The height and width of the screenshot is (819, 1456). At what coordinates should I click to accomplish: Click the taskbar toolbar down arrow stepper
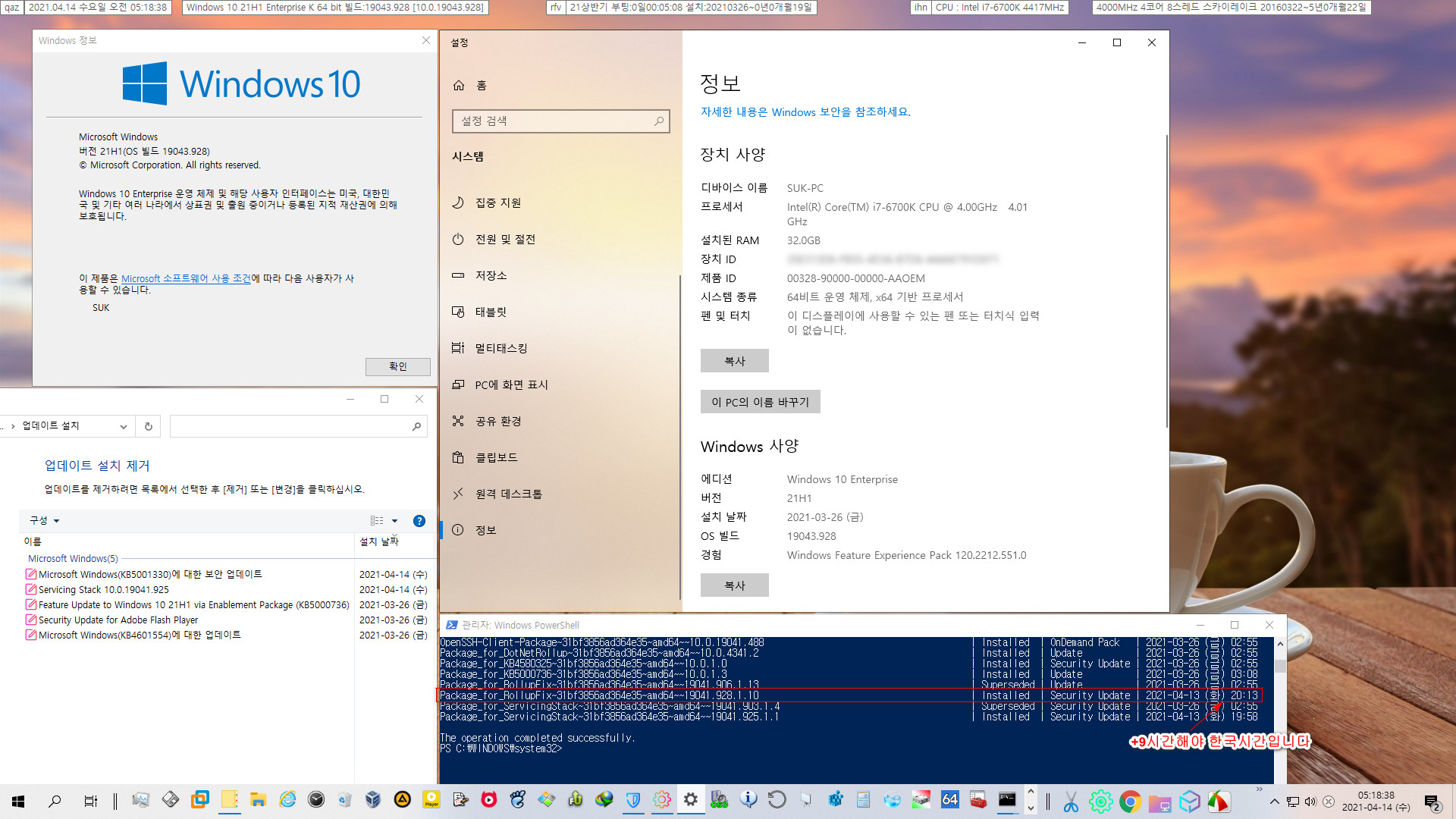(x=1031, y=809)
